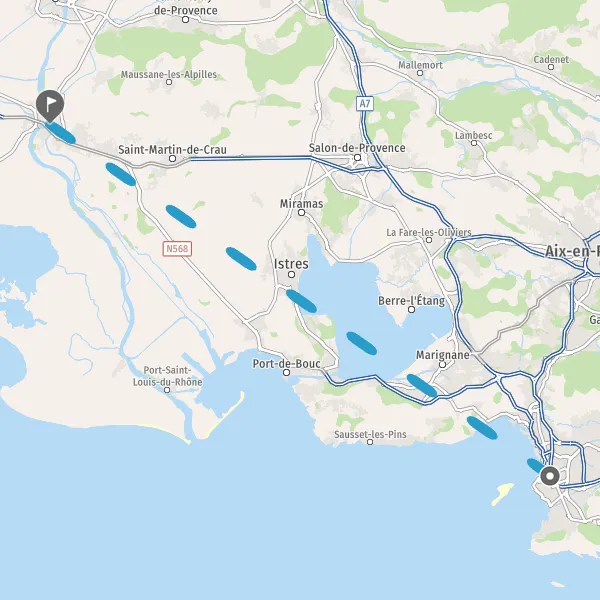Screen dimensions: 600x600
Task: Click the Port-de-Bouc town label
Action: 287,364
